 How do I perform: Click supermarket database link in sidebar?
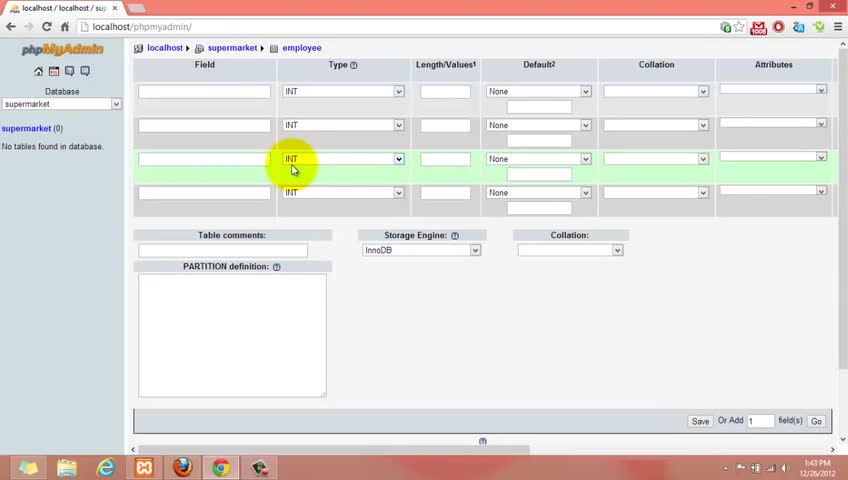[x=26, y=129]
